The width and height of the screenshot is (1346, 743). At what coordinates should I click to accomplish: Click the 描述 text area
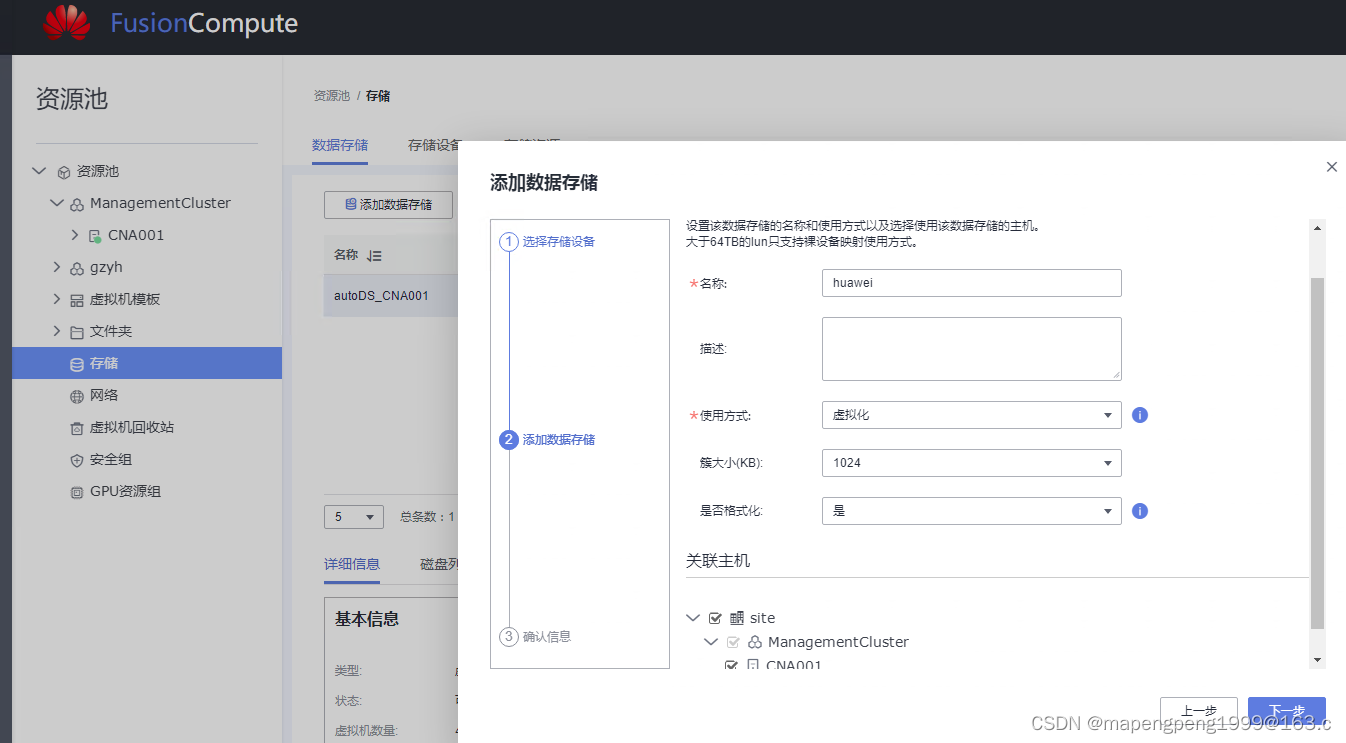[971, 349]
